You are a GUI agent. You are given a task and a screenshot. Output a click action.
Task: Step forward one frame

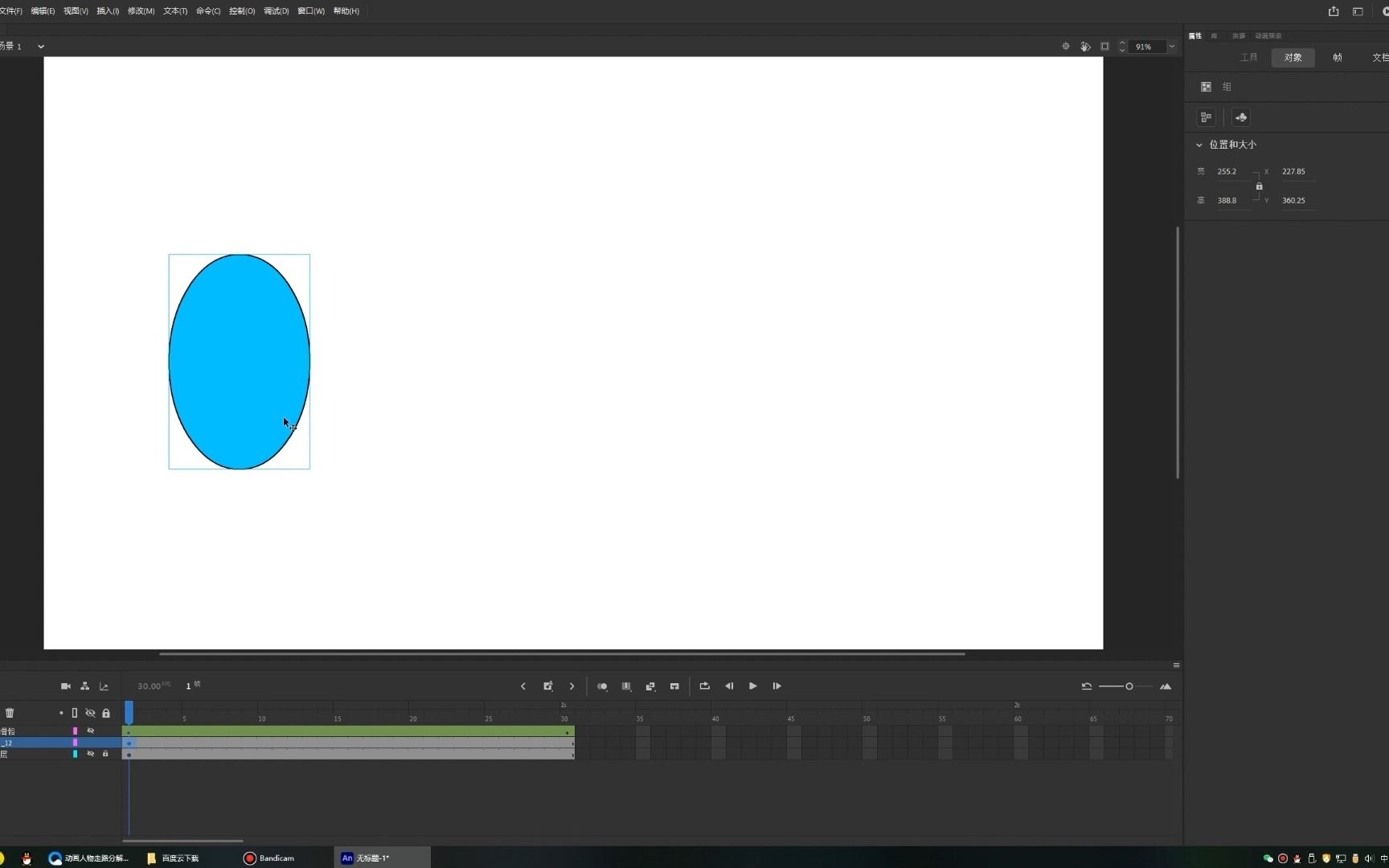tap(777, 686)
